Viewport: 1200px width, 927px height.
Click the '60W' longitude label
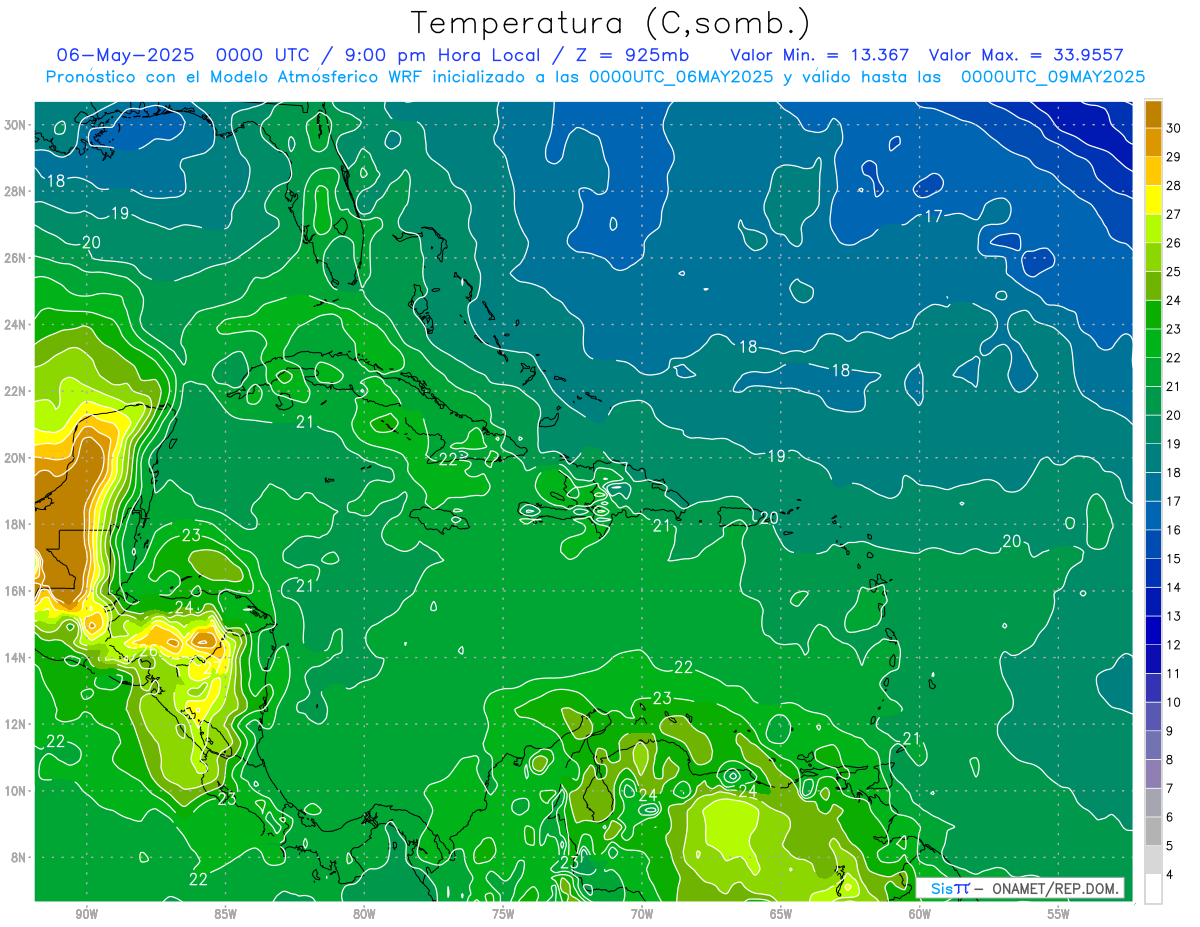(x=920, y=914)
